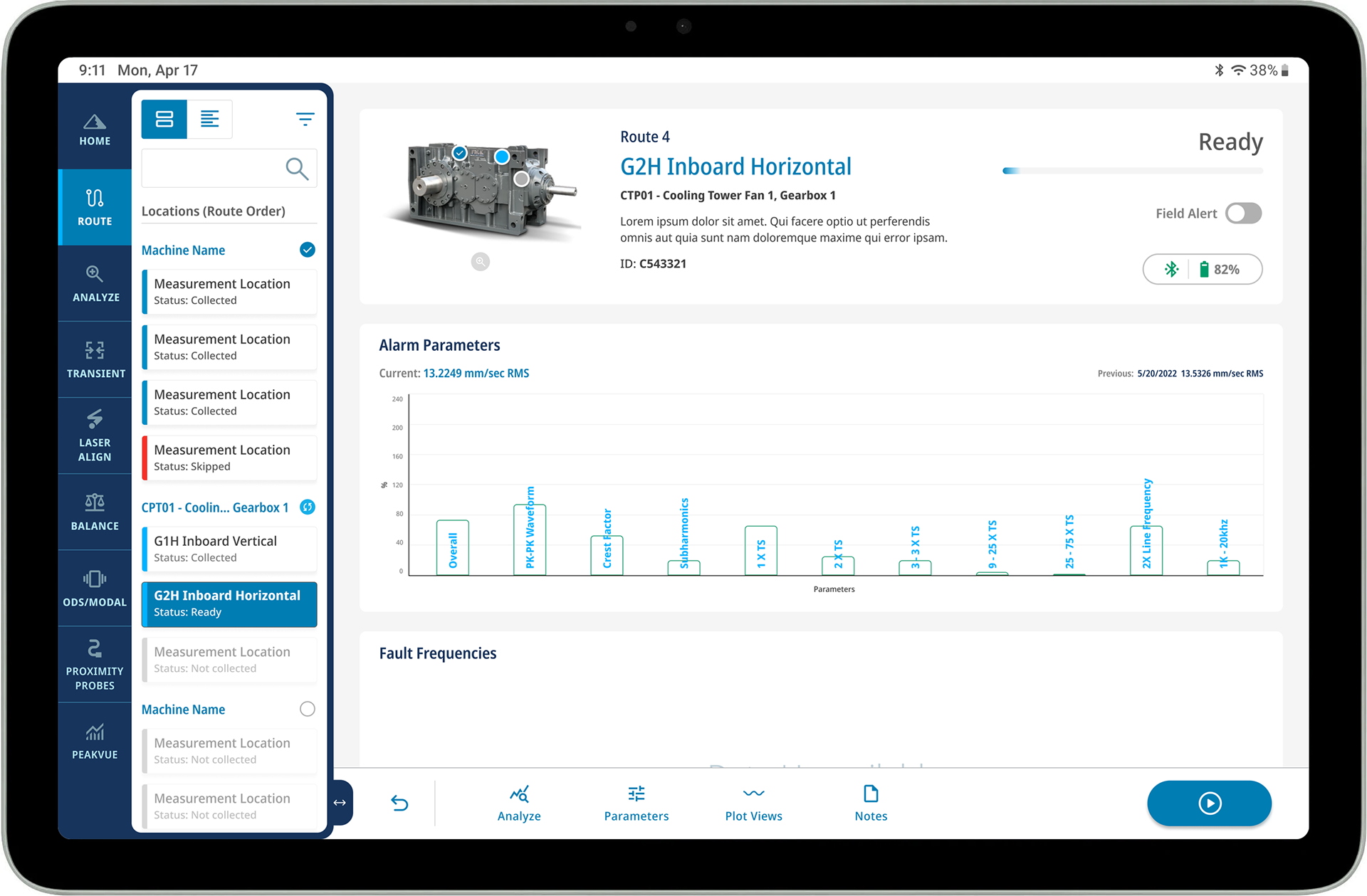Click the filter icon above locations list

tap(305, 119)
